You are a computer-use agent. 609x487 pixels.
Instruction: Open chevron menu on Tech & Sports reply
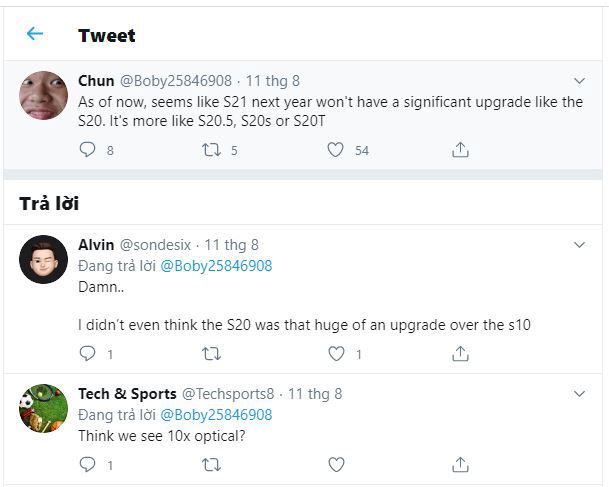[579, 394]
